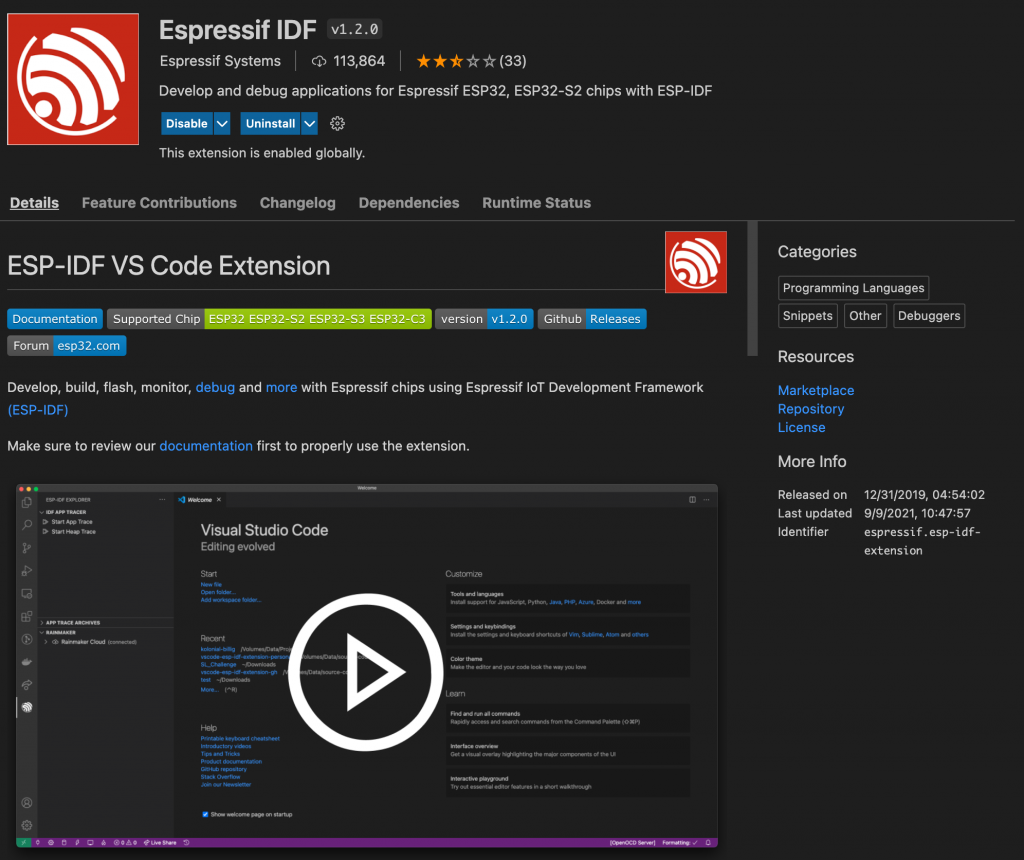Open the Disable button dropdown arrow

[x=220, y=123]
